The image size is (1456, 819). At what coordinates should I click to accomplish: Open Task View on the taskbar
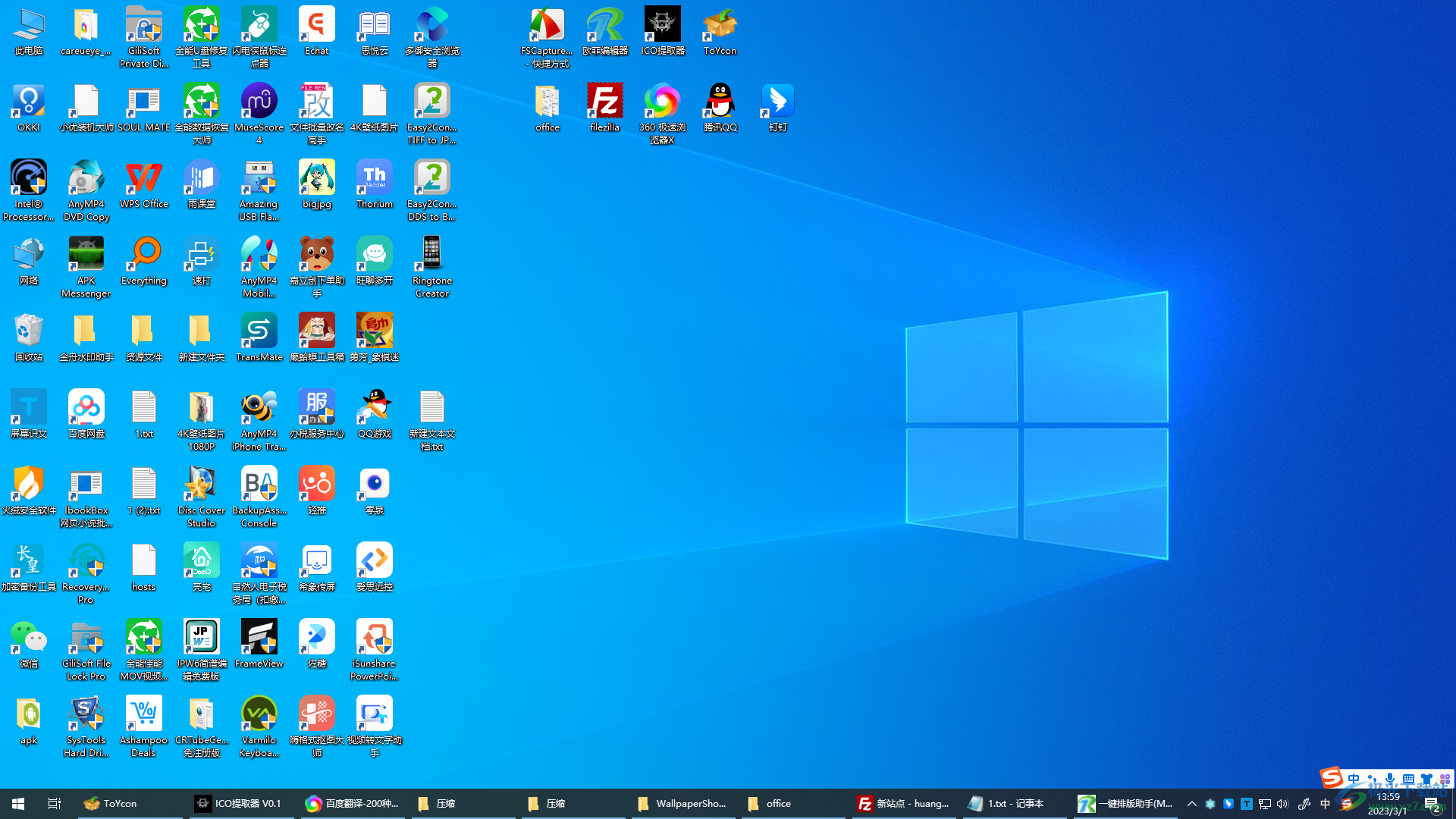[x=54, y=804]
